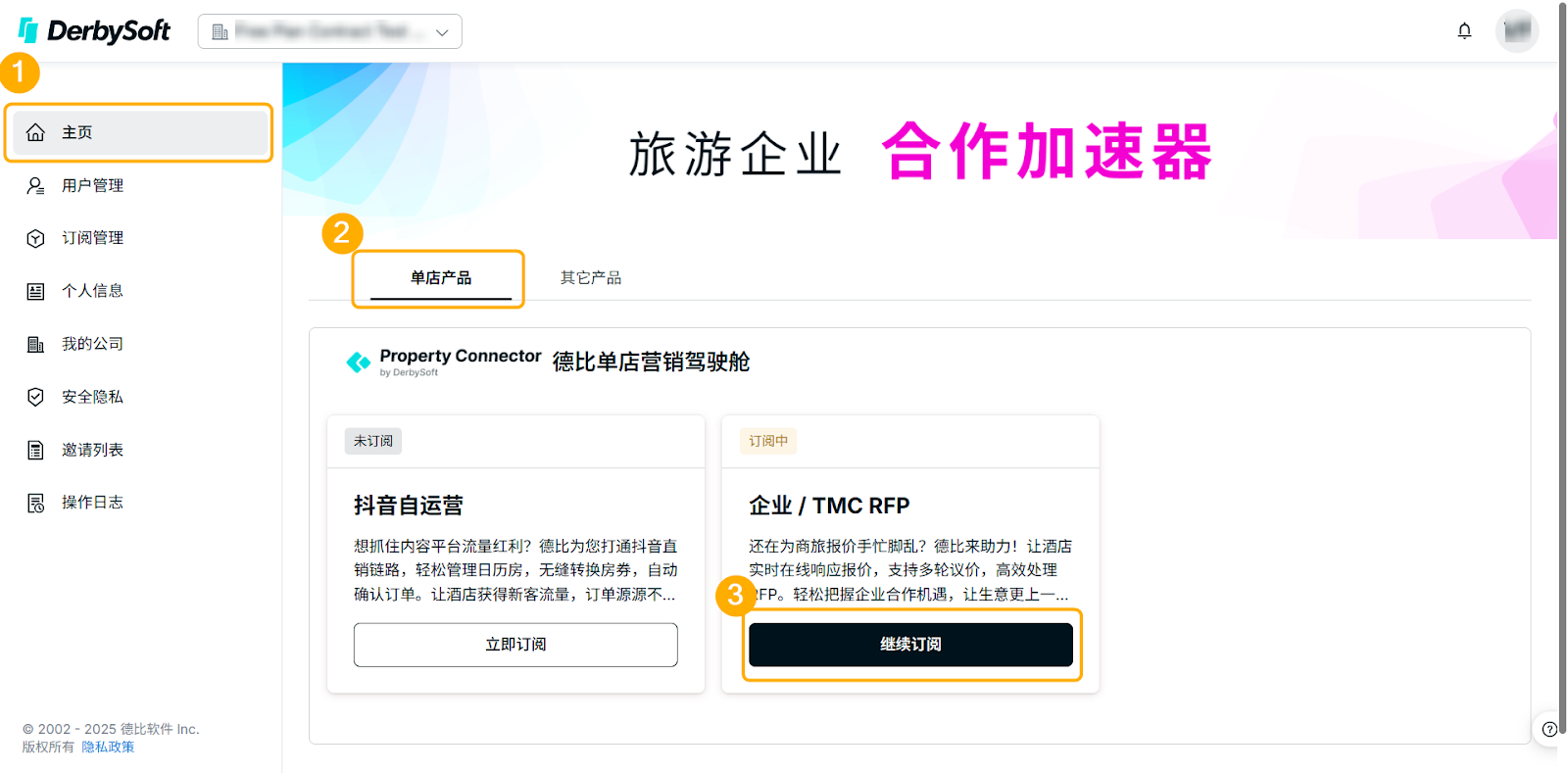This screenshot has width=1568, height=773.
Task: Click the subscription cube icon
Action: [x=35, y=238]
